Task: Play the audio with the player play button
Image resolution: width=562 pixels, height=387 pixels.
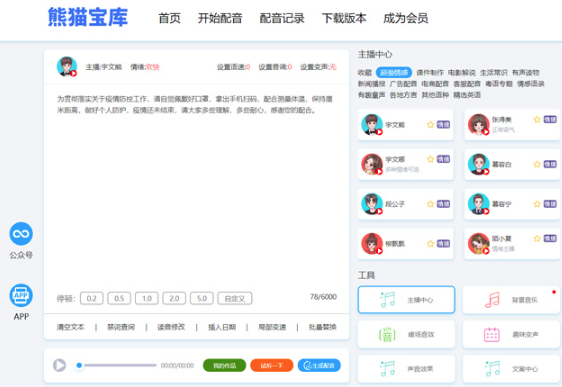Action: [59, 366]
